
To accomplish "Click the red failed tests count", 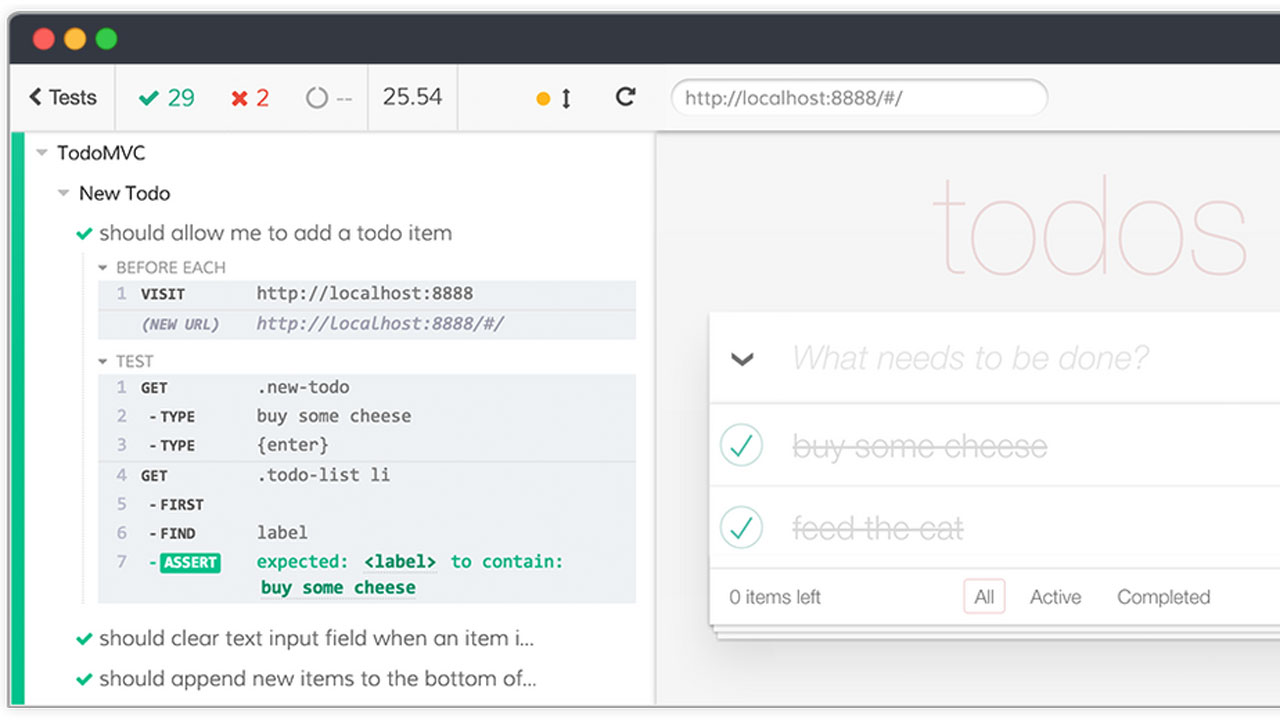I will coord(250,98).
